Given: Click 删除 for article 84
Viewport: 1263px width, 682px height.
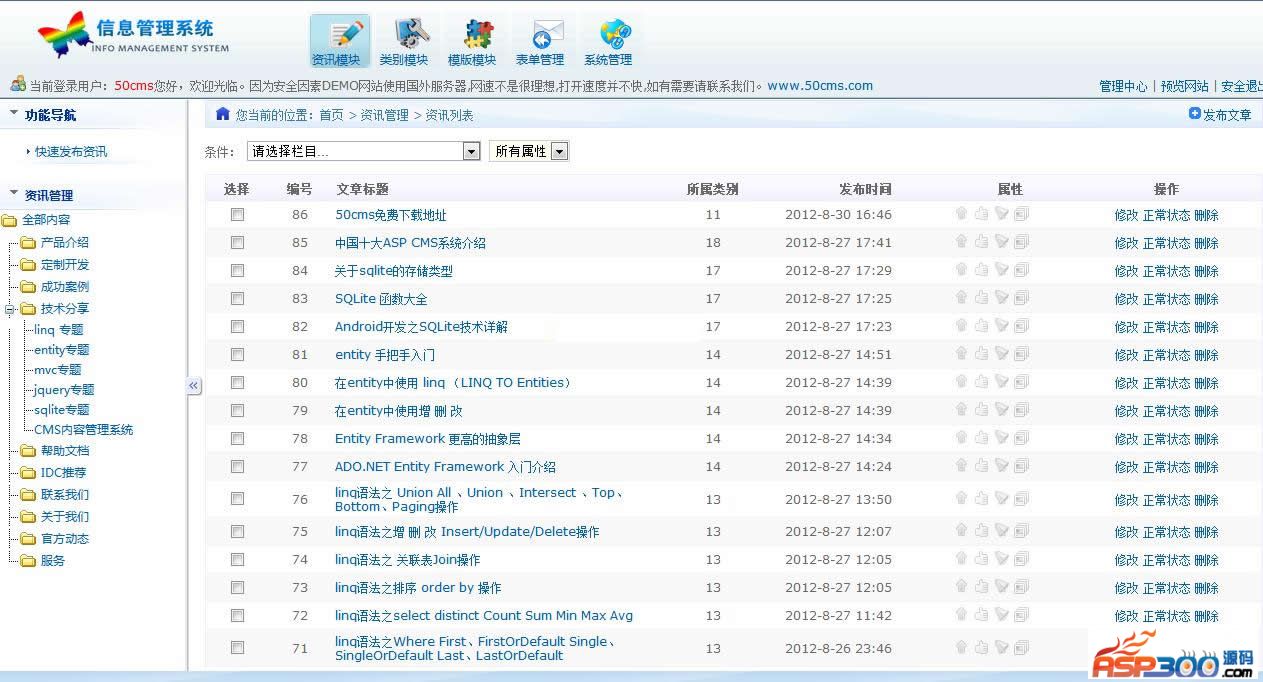Looking at the screenshot, I should click(x=1206, y=271).
